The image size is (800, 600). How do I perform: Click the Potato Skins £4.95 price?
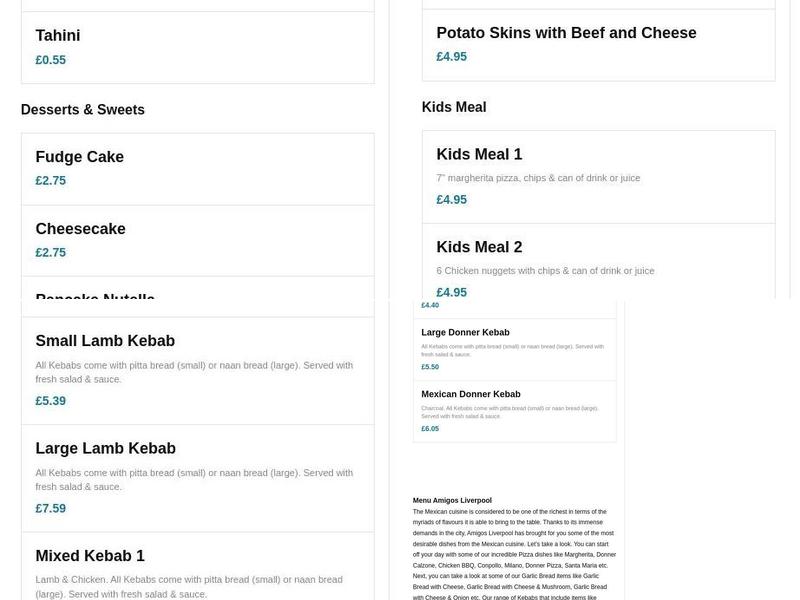click(451, 57)
